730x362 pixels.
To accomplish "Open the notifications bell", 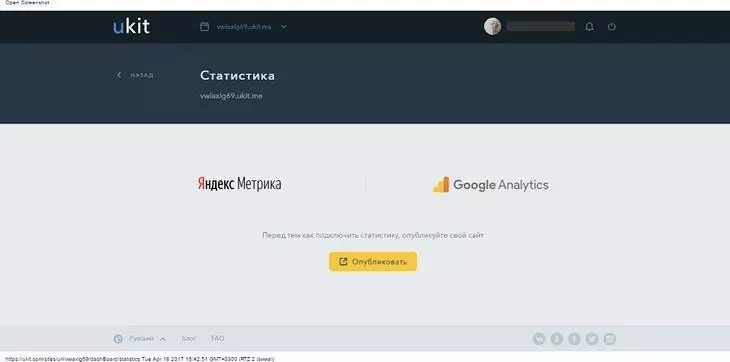I will click(589, 27).
